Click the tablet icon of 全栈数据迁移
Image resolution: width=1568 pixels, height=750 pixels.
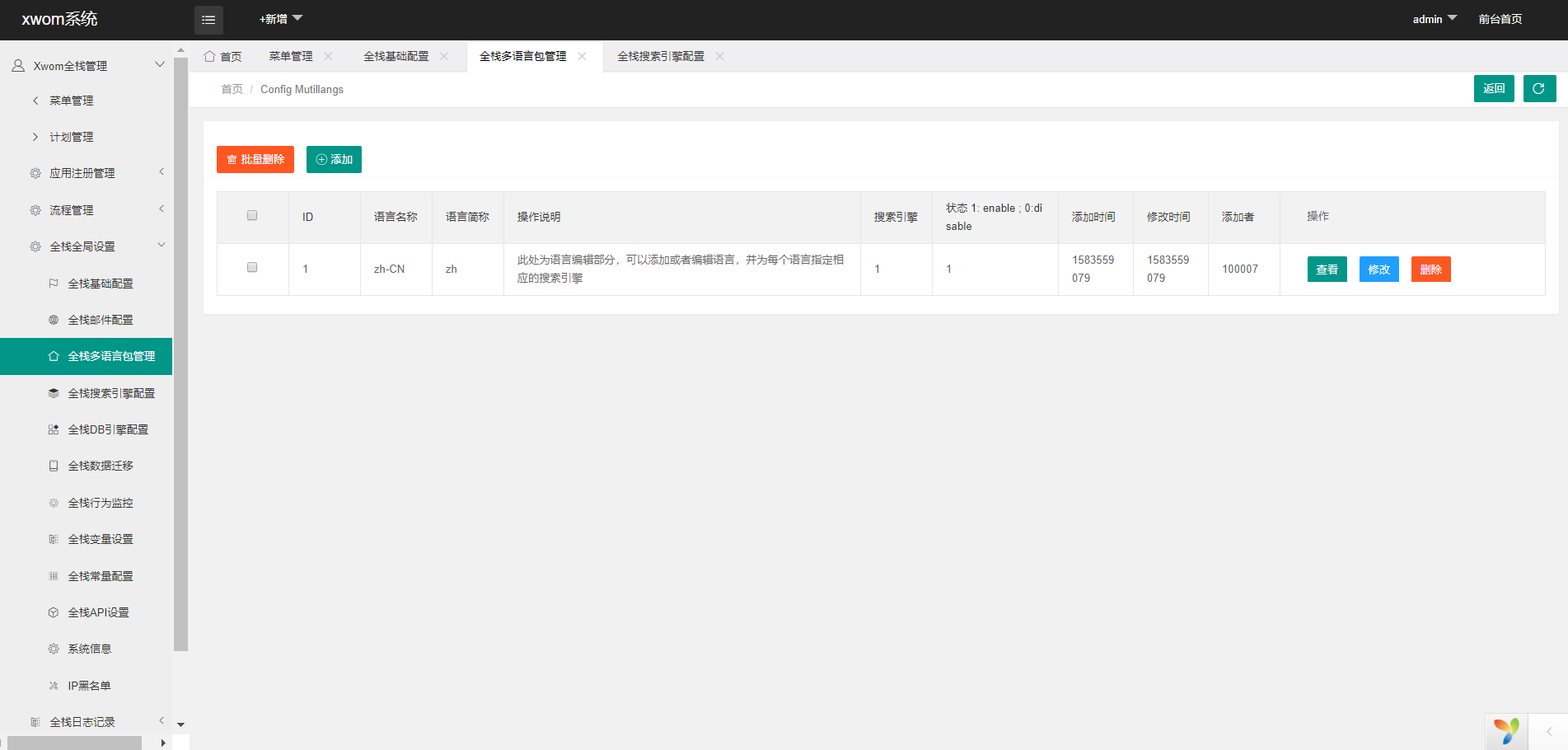(54, 466)
